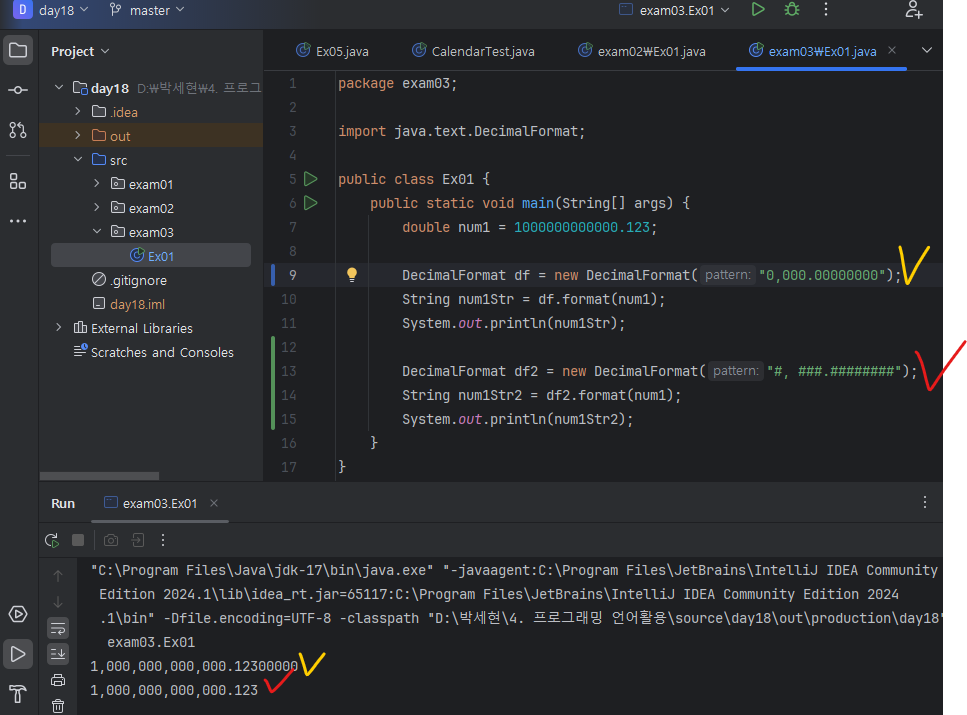Screen dimensions: 967x715
Task: Expand External Libraries node
Action: tap(59, 328)
